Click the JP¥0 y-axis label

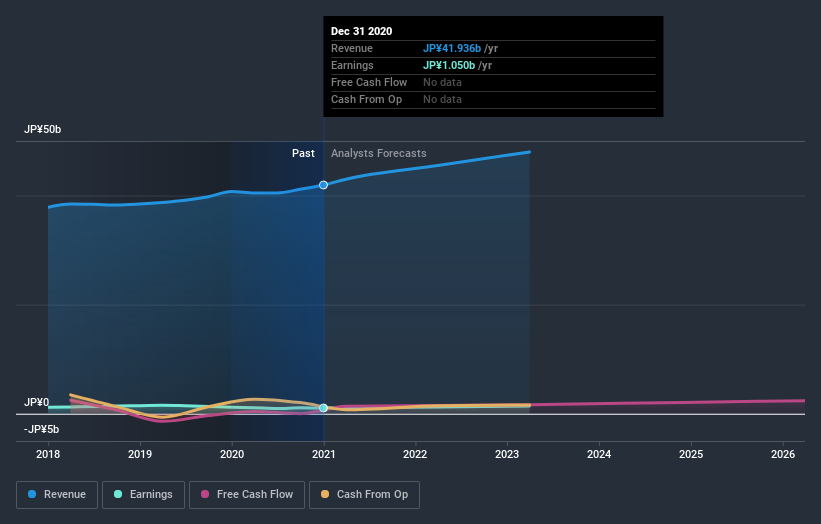point(36,402)
